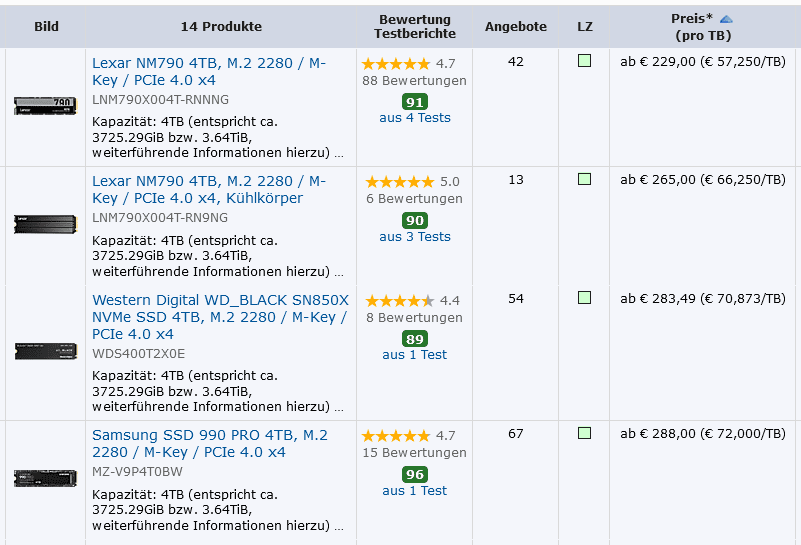
Task: Click model number LNM790X004T-RNNNG
Action: coord(160,100)
